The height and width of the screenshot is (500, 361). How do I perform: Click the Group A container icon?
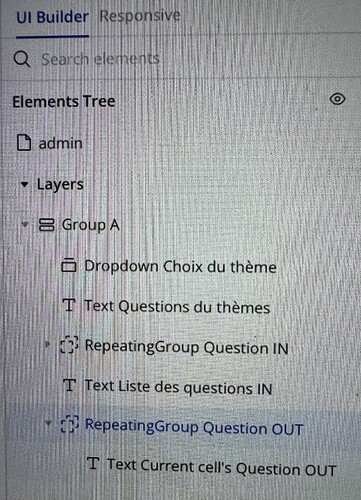[47, 224]
